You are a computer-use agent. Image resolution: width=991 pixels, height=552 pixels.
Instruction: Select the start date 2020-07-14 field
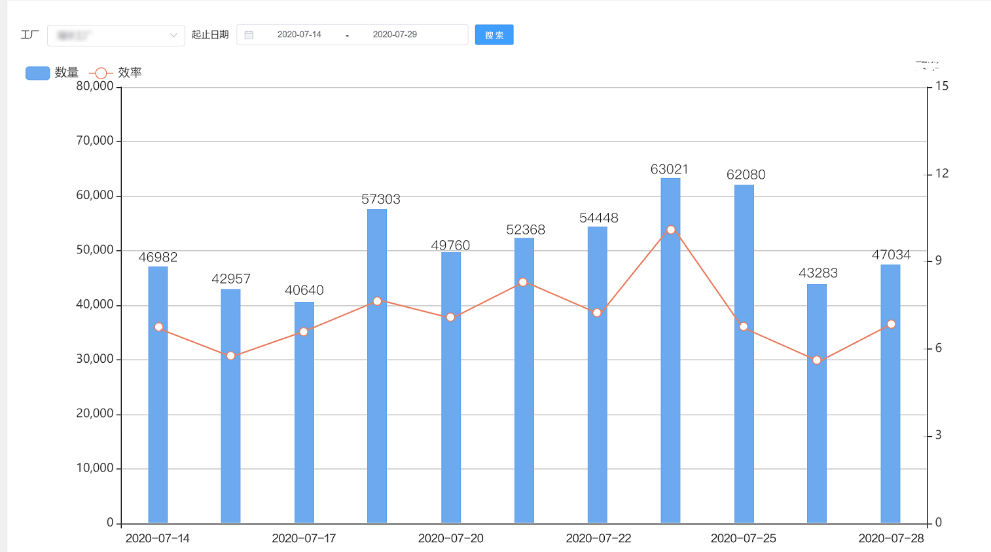[x=299, y=35]
